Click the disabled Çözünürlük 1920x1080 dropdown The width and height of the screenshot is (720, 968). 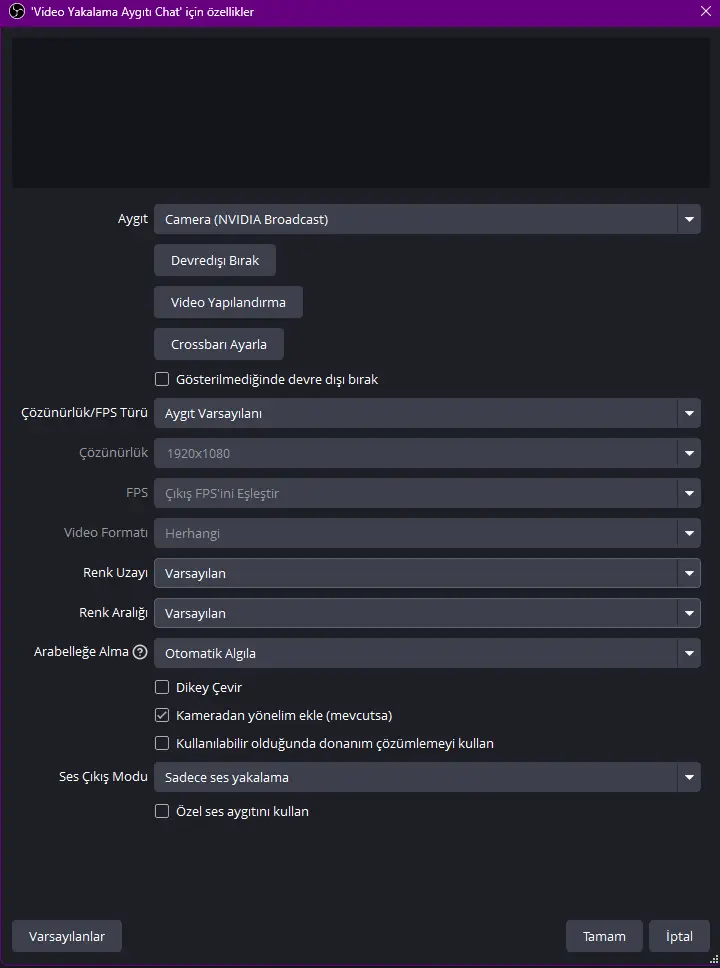point(427,453)
